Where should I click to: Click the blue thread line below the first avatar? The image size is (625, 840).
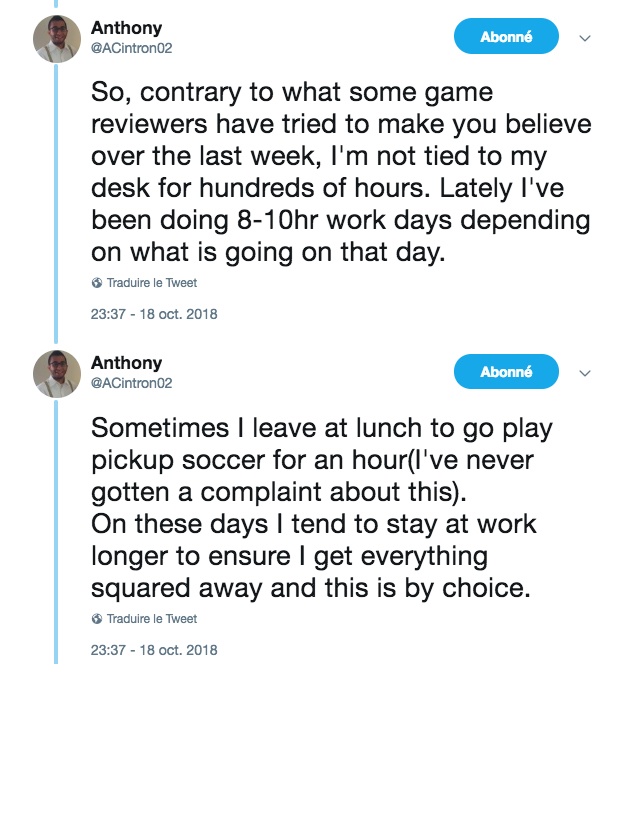56,200
